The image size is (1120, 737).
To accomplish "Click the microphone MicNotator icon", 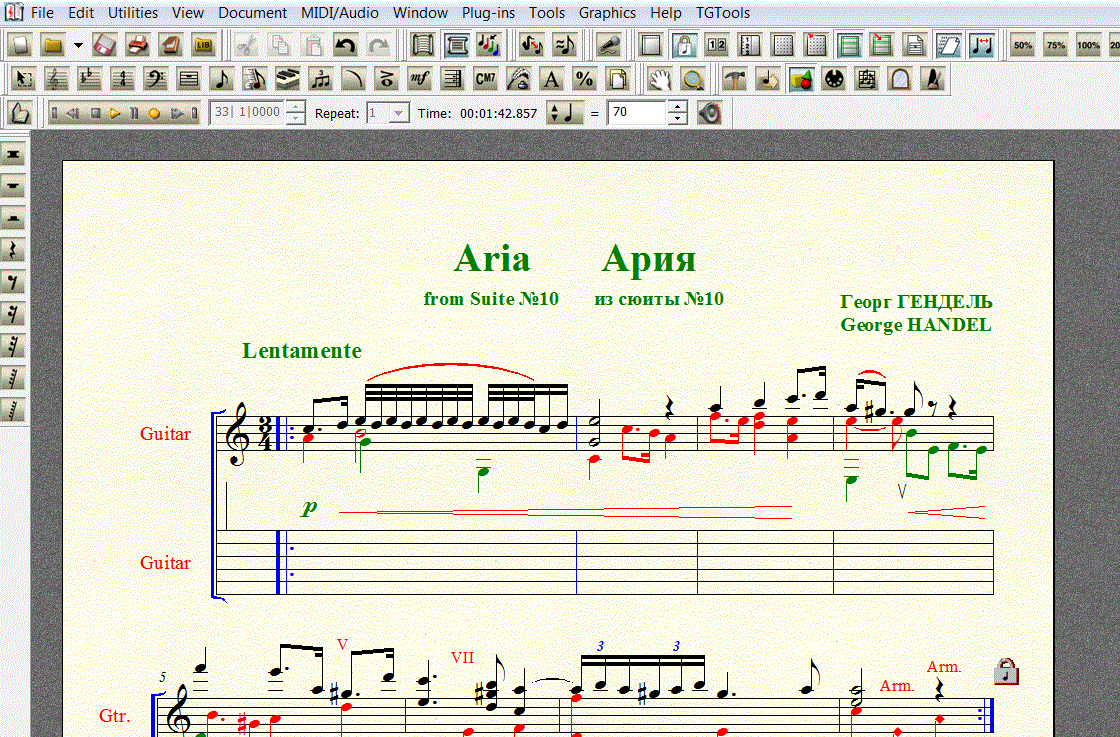I will point(608,45).
